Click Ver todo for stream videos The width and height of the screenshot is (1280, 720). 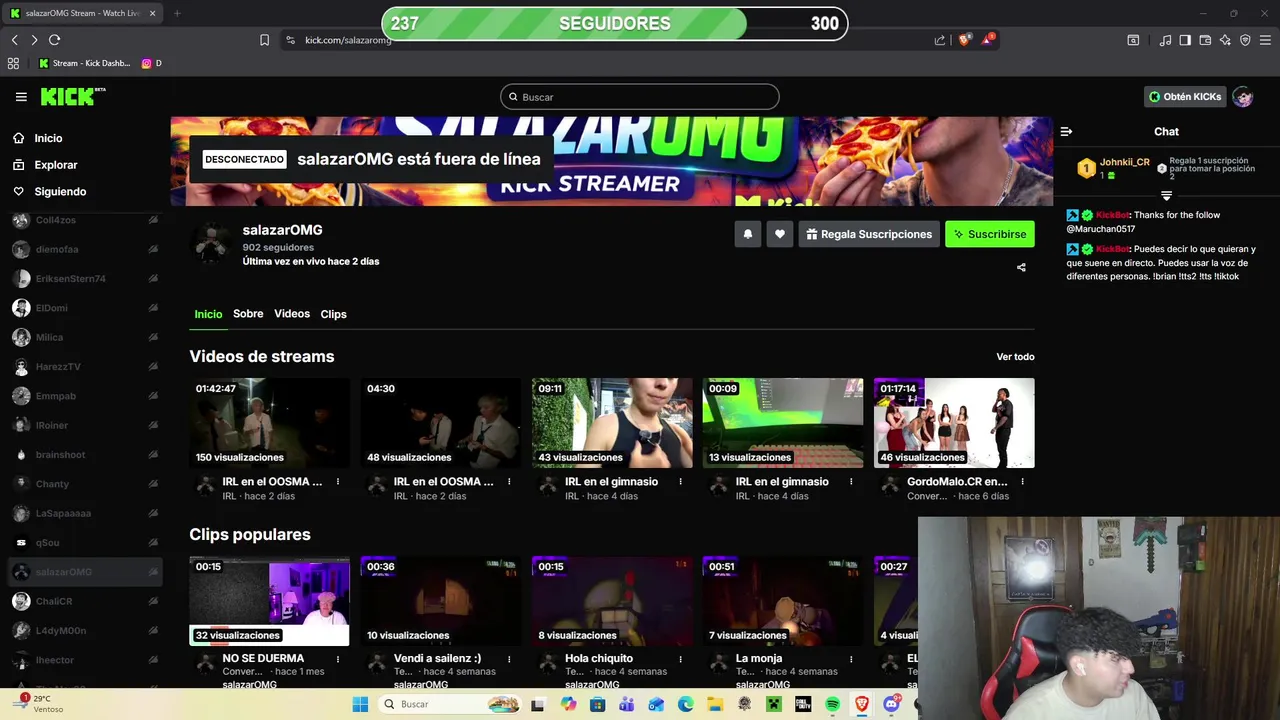(1015, 357)
